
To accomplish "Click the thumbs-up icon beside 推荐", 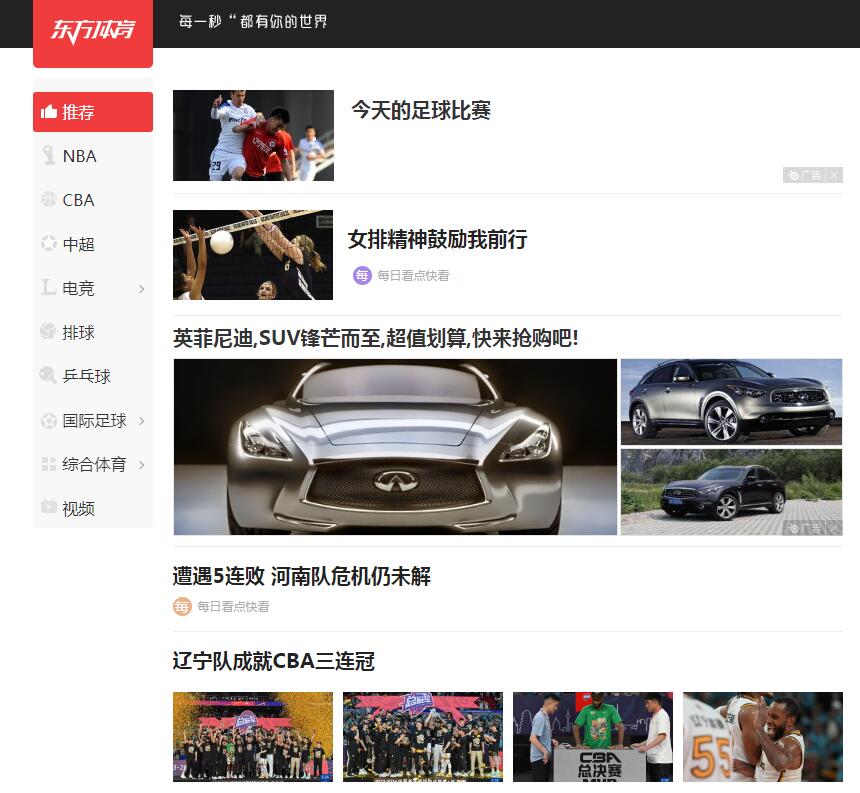I will point(49,112).
